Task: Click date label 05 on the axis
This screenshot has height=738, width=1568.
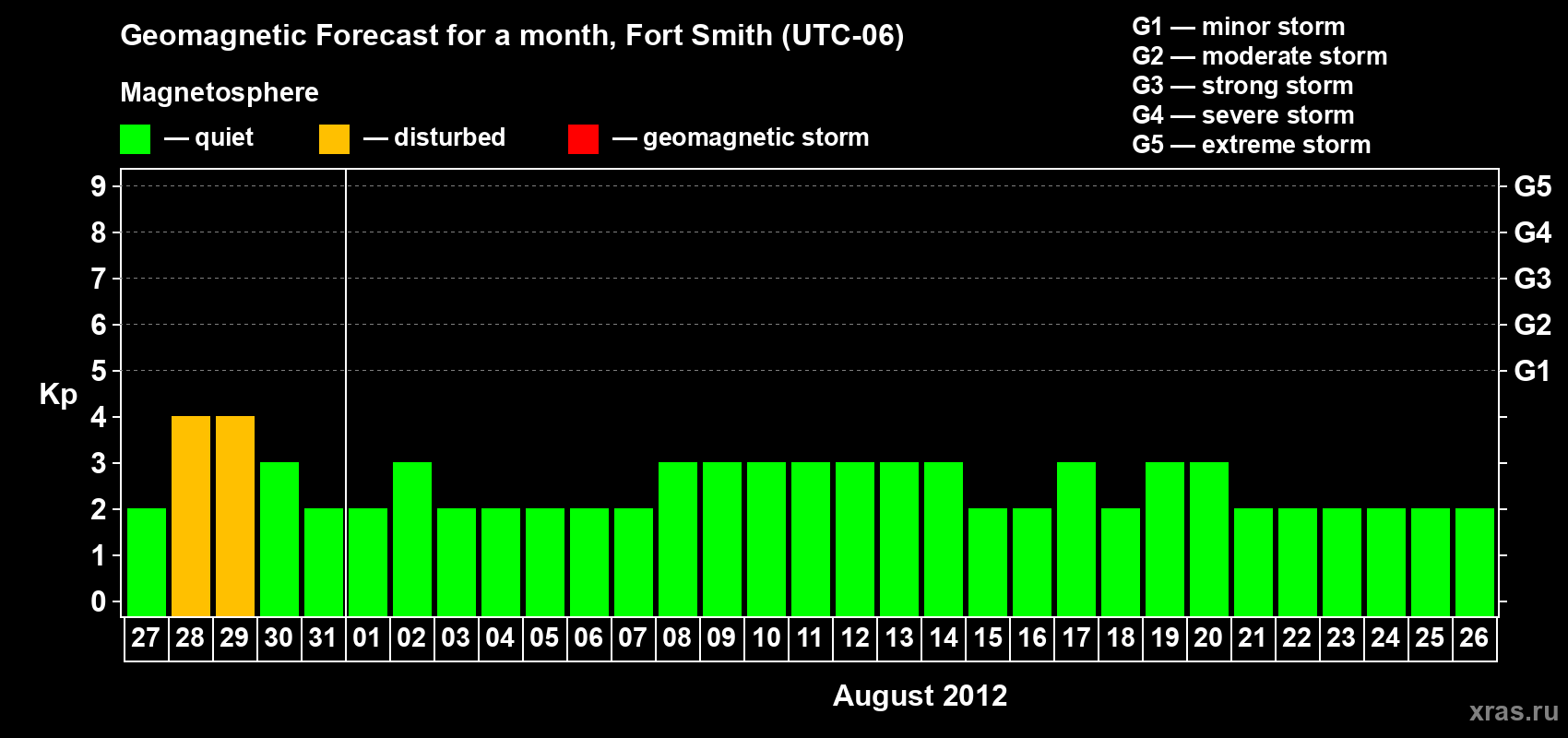Action: pos(544,637)
